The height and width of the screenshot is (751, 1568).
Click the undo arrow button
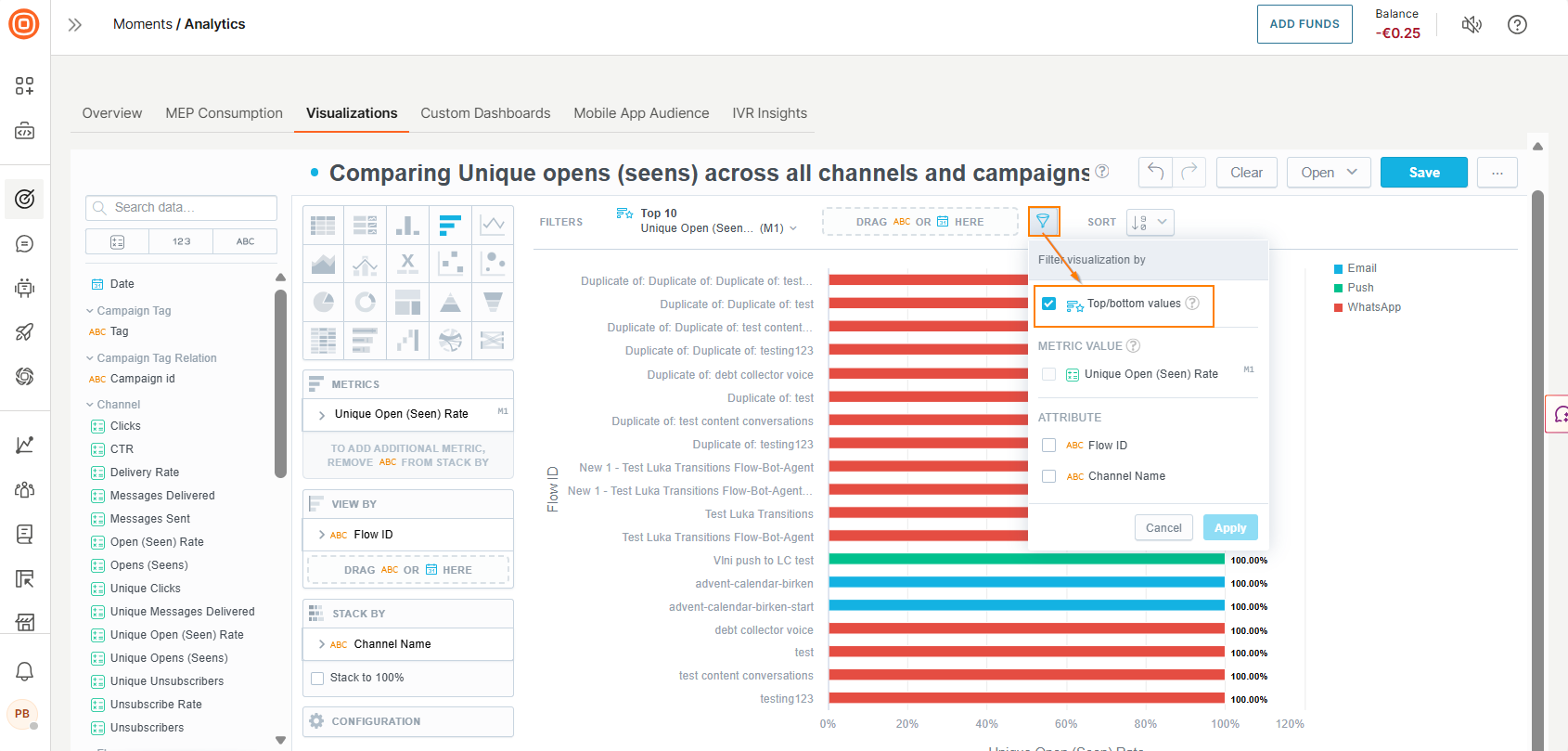[x=1155, y=172]
